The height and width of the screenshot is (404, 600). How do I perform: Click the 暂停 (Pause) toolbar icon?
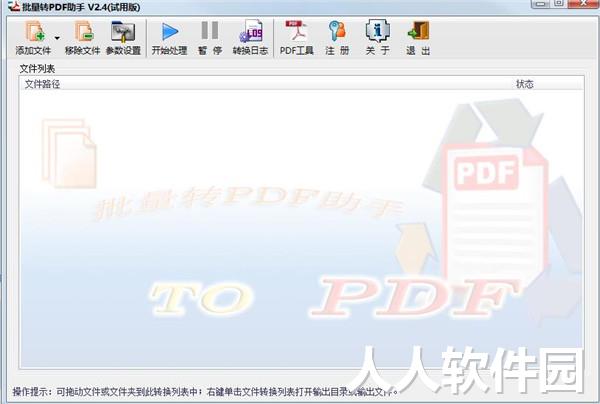[210, 37]
